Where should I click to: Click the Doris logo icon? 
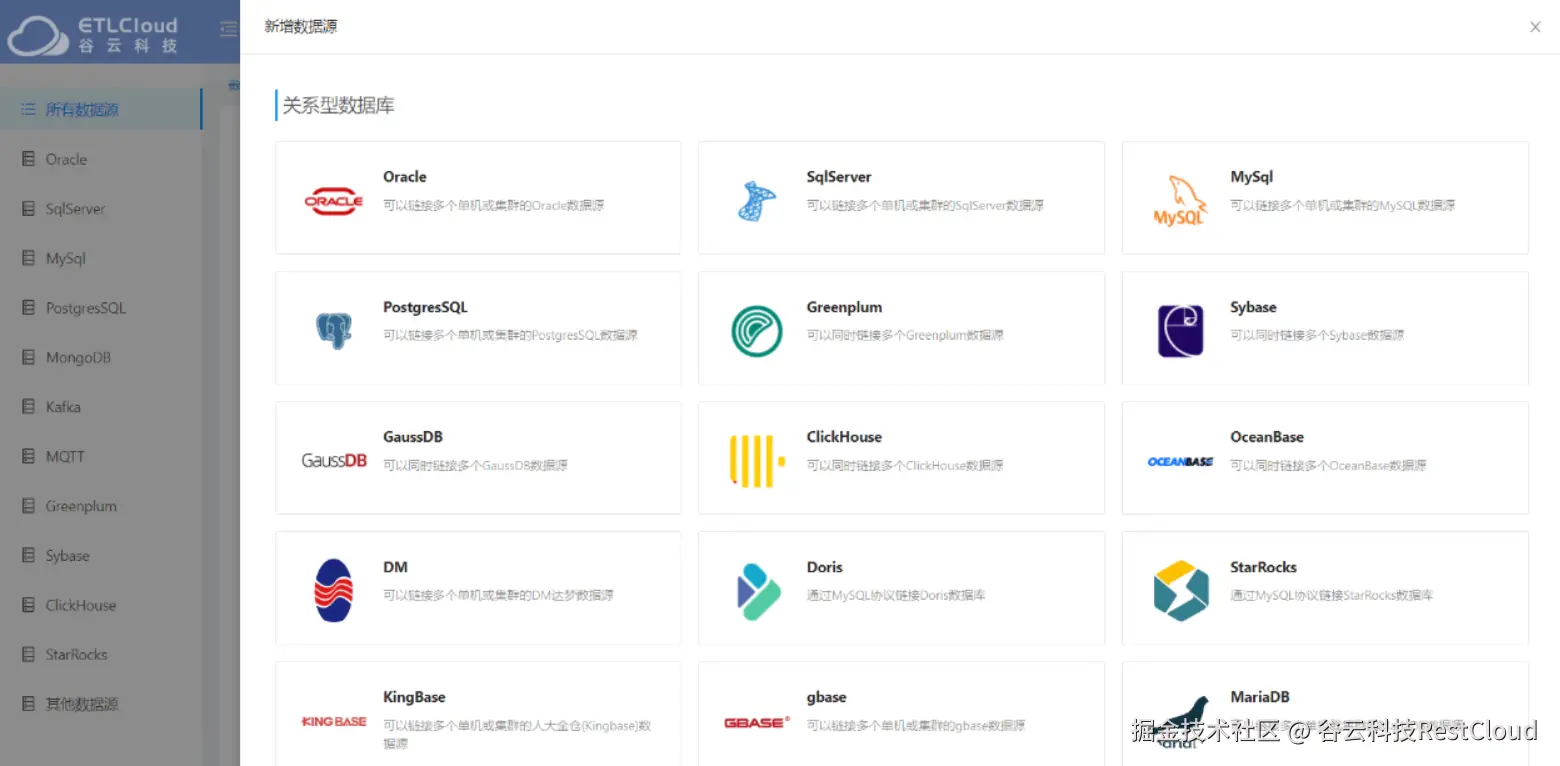click(x=758, y=591)
